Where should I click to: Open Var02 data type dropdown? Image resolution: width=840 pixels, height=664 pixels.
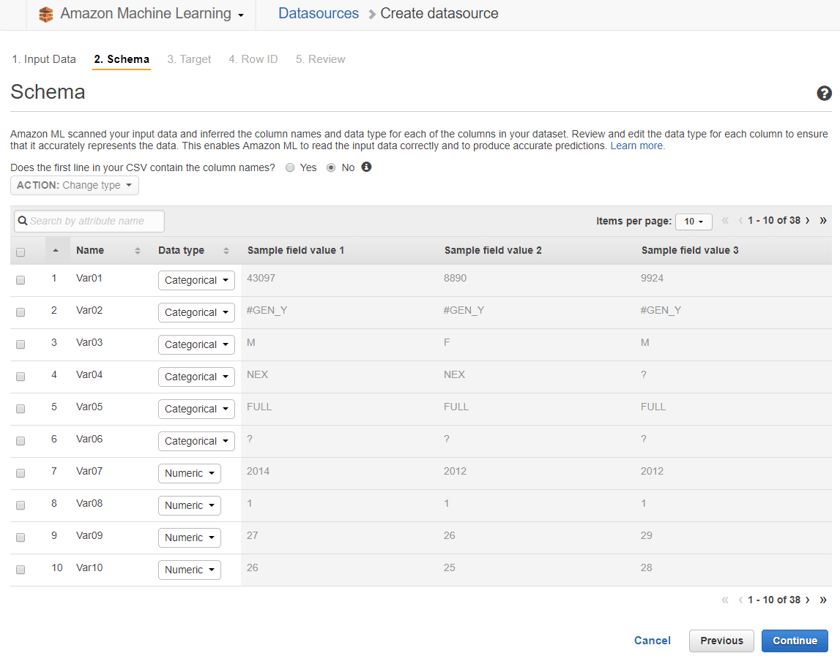tap(196, 312)
